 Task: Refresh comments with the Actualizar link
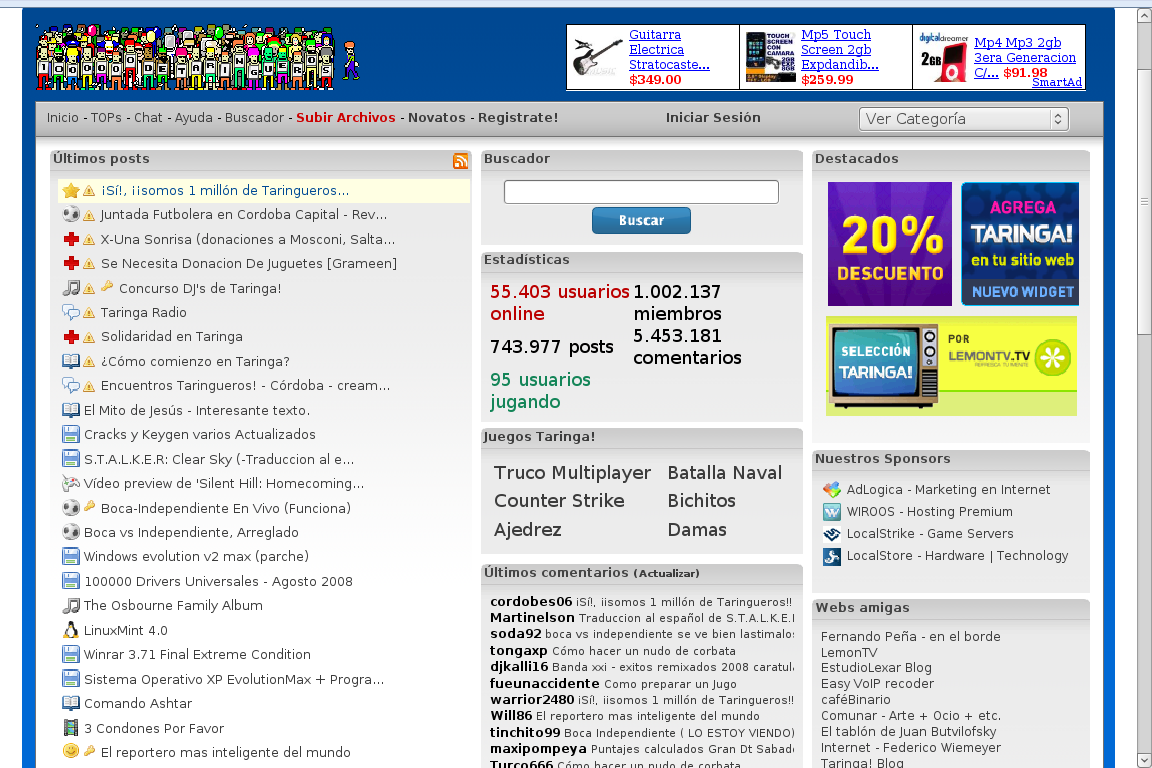[x=667, y=573]
